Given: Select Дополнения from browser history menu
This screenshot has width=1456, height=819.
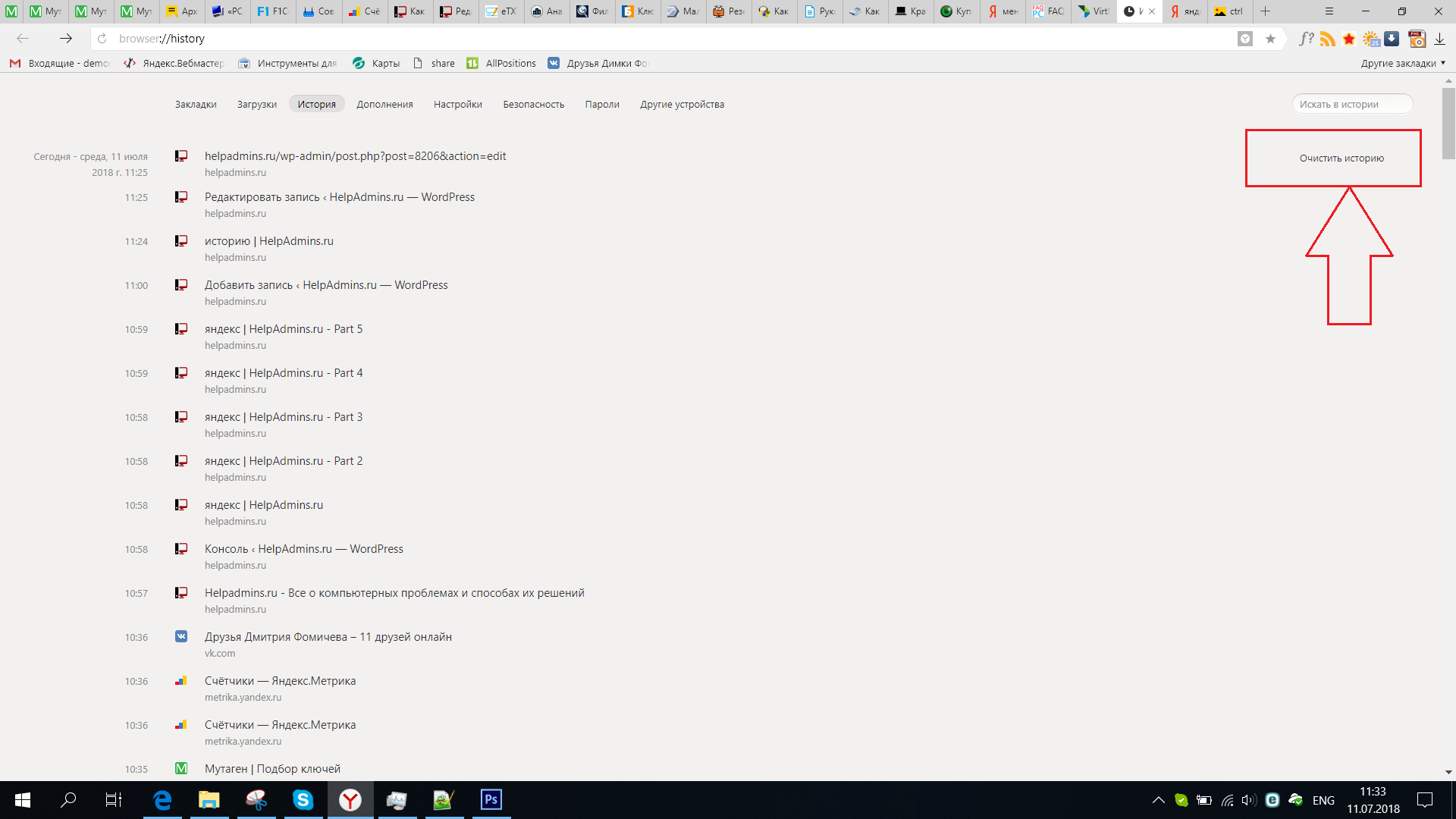Looking at the screenshot, I should (x=384, y=104).
